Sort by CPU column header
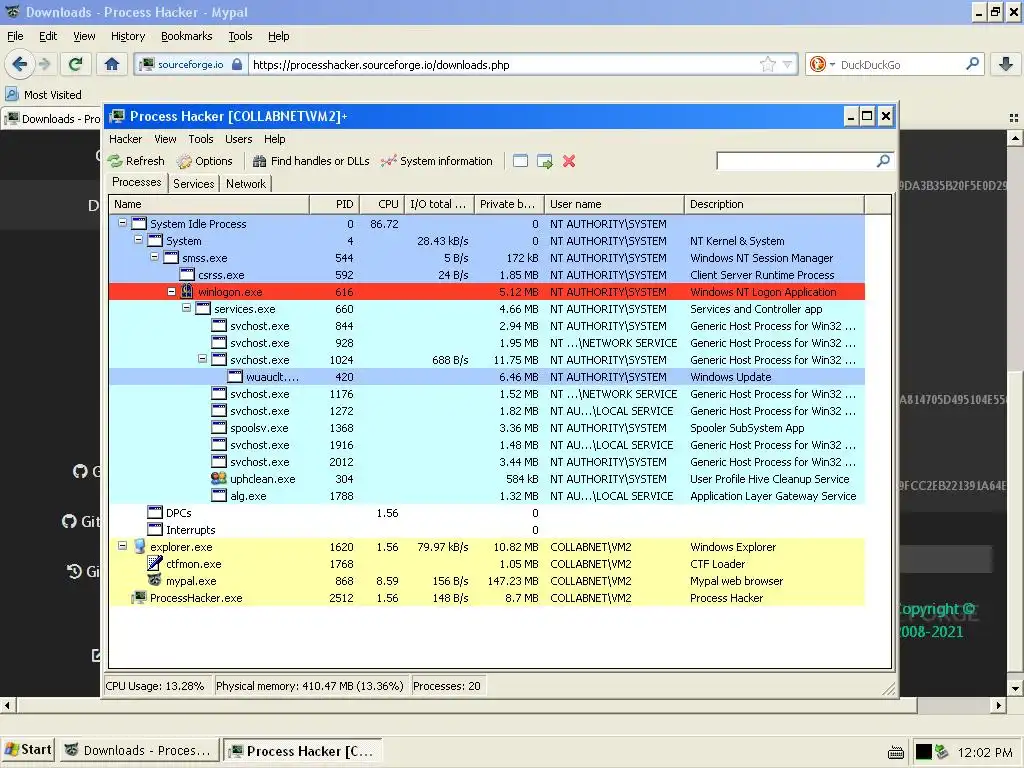The width and height of the screenshot is (1024, 768). coord(382,204)
